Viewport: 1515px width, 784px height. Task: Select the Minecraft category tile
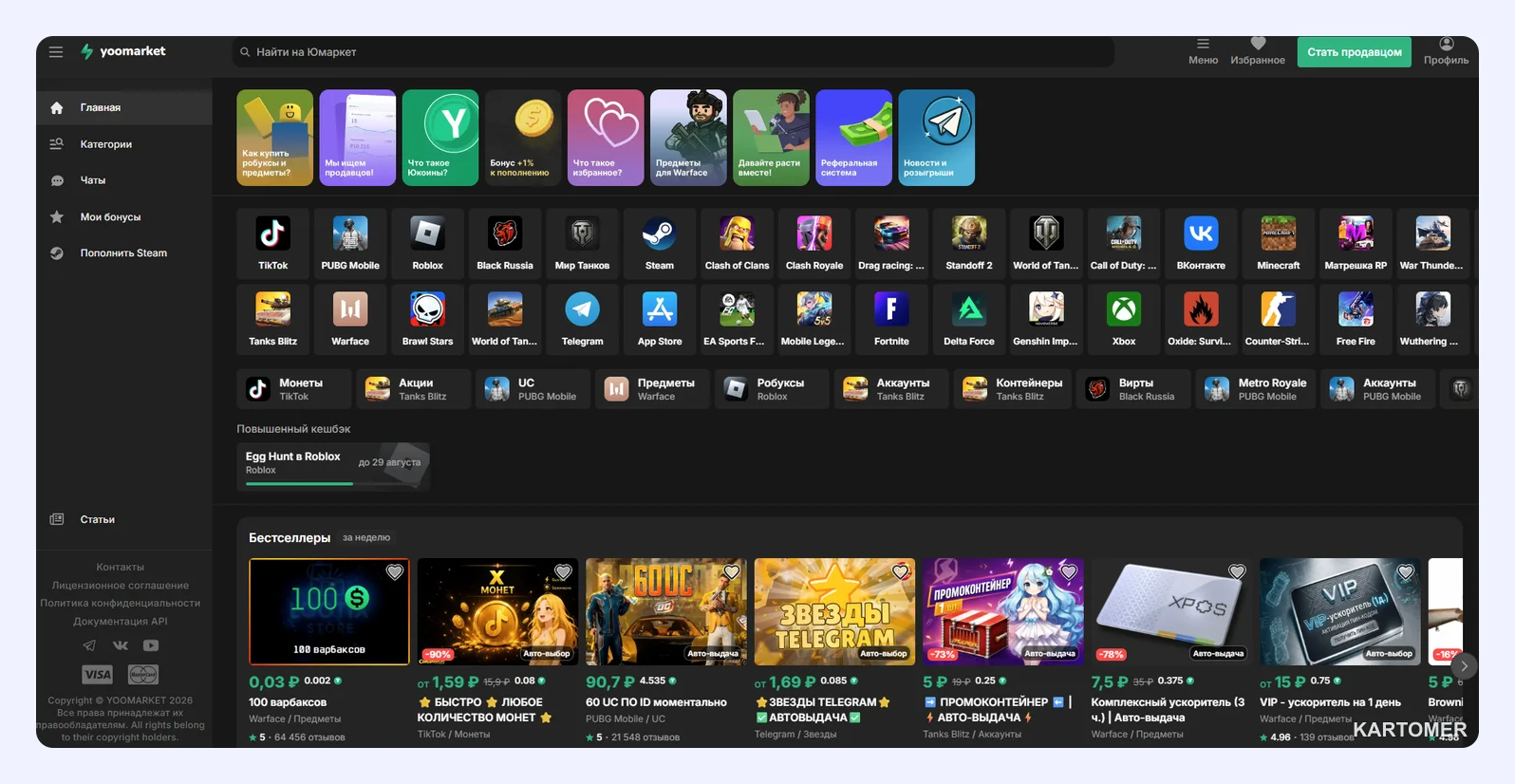click(1279, 243)
